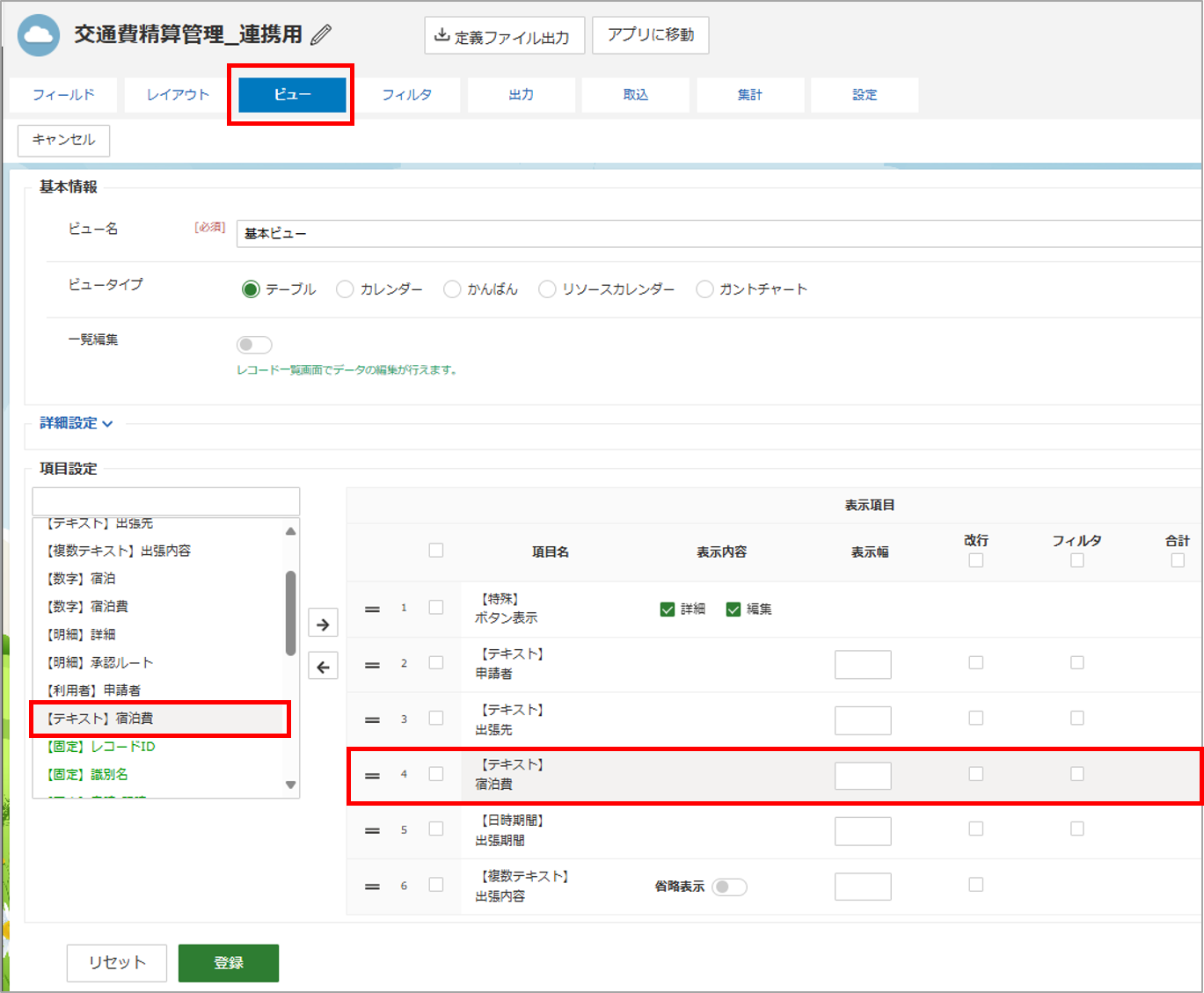The width and height of the screenshot is (1204, 993).
Task: Check フィルタ checkbox for 出張期間 row
Action: coord(1077,829)
